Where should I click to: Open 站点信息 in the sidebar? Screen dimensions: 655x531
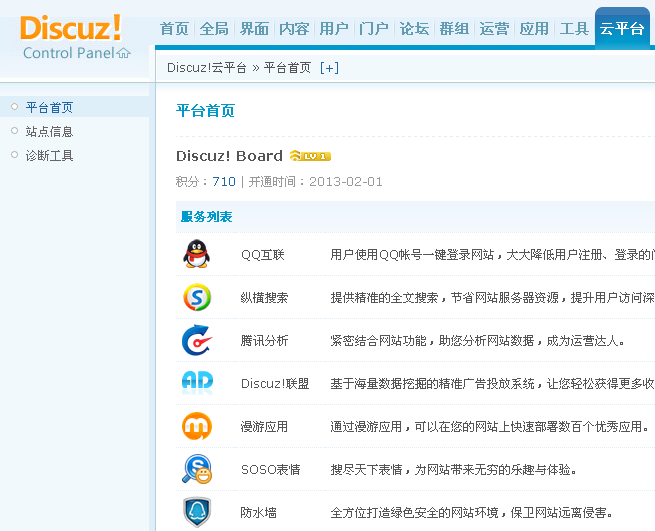tap(49, 132)
